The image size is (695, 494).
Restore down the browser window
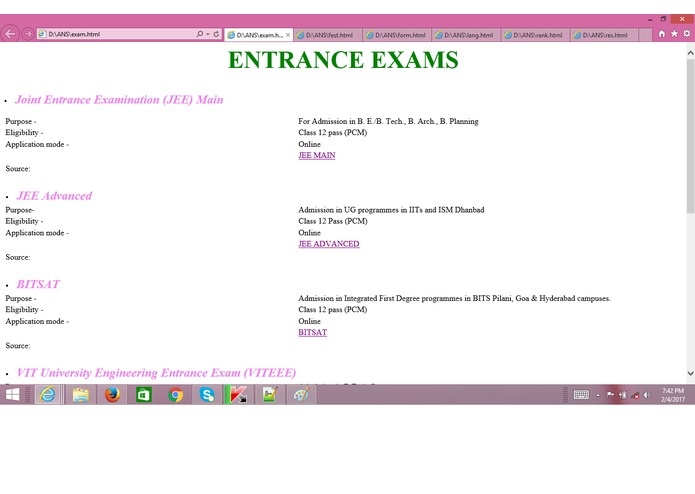coord(663,19)
